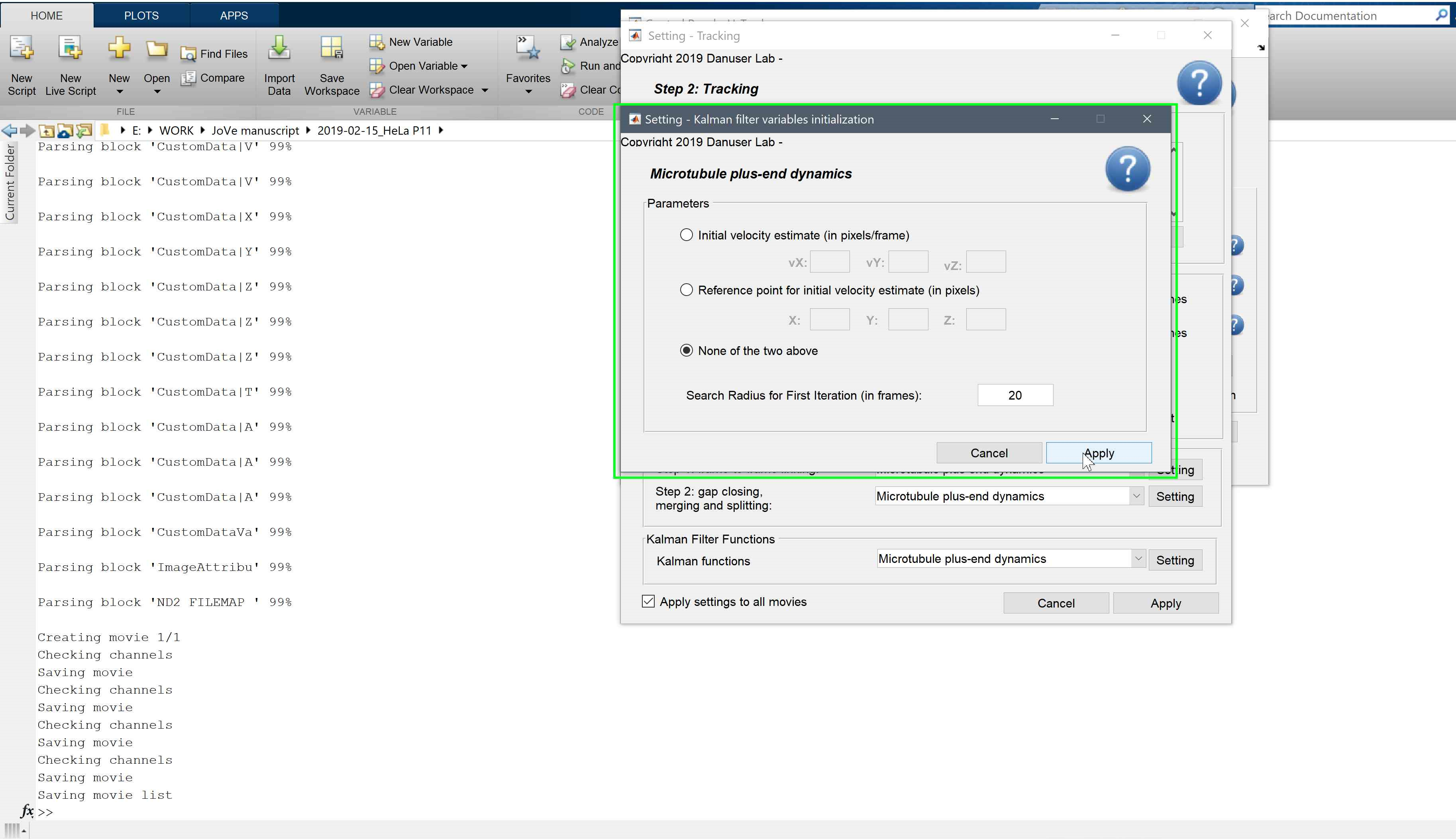Expand gap closing method dropdown
Screen dimensions: 1456x839
click(1136, 496)
